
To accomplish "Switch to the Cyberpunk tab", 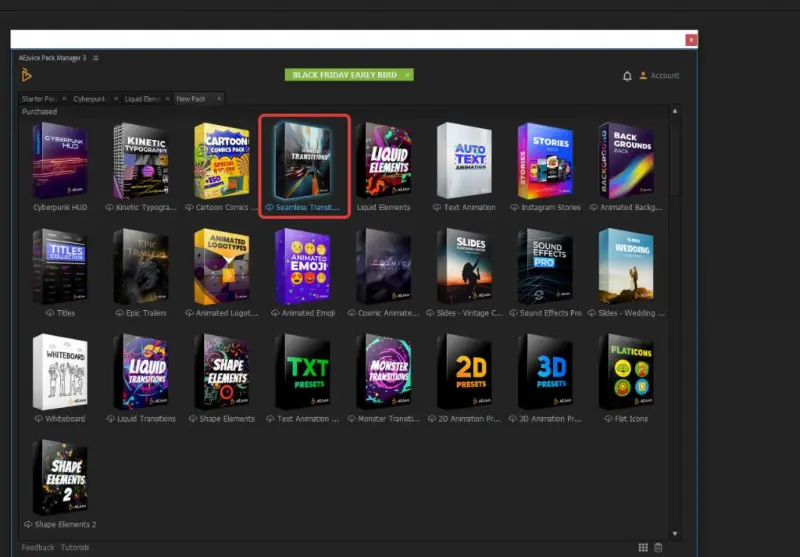I will tap(89, 99).
